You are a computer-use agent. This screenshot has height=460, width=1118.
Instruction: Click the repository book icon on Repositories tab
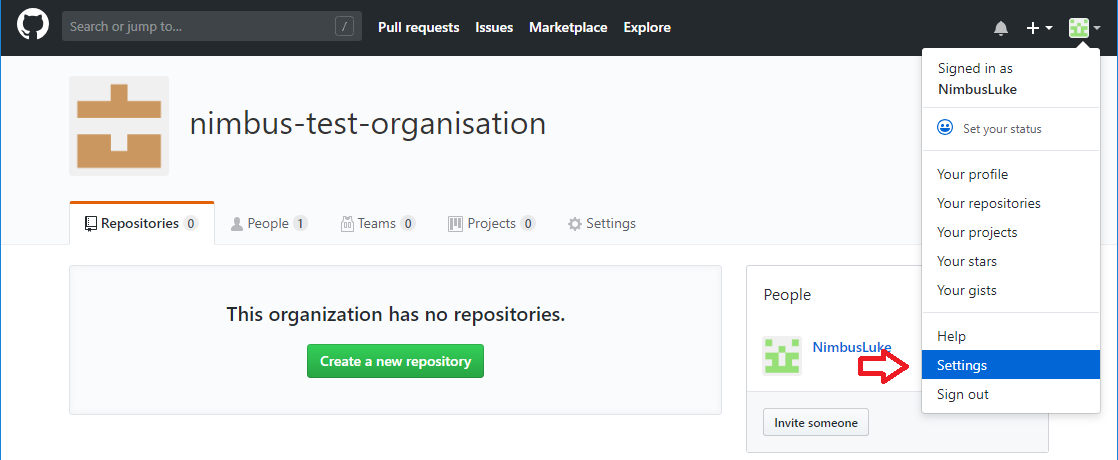coord(91,224)
